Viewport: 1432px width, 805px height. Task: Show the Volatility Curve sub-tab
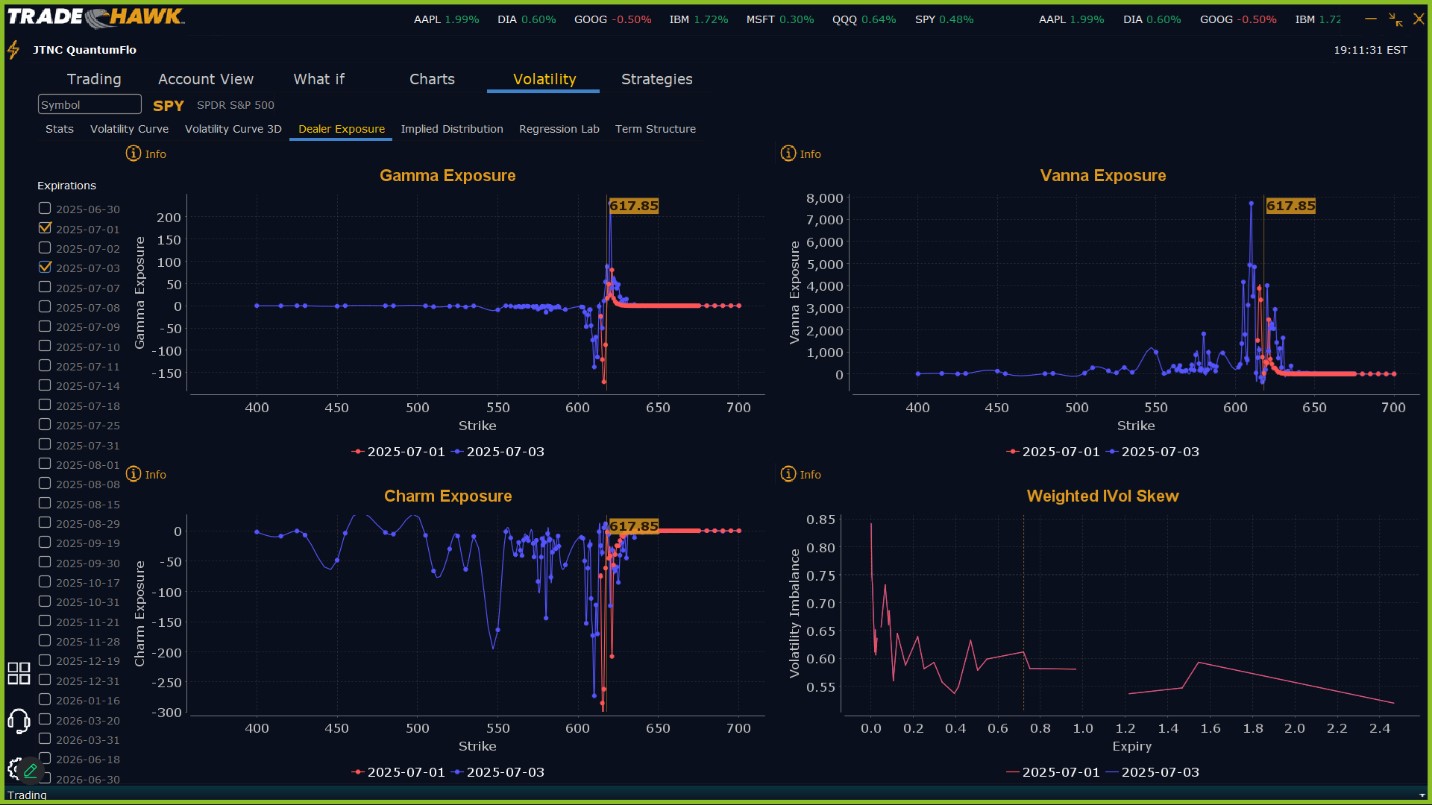[129, 129]
